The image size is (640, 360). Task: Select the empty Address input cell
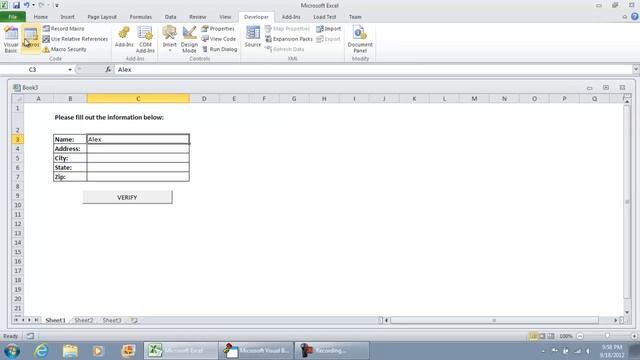pyautogui.click(x=138, y=149)
